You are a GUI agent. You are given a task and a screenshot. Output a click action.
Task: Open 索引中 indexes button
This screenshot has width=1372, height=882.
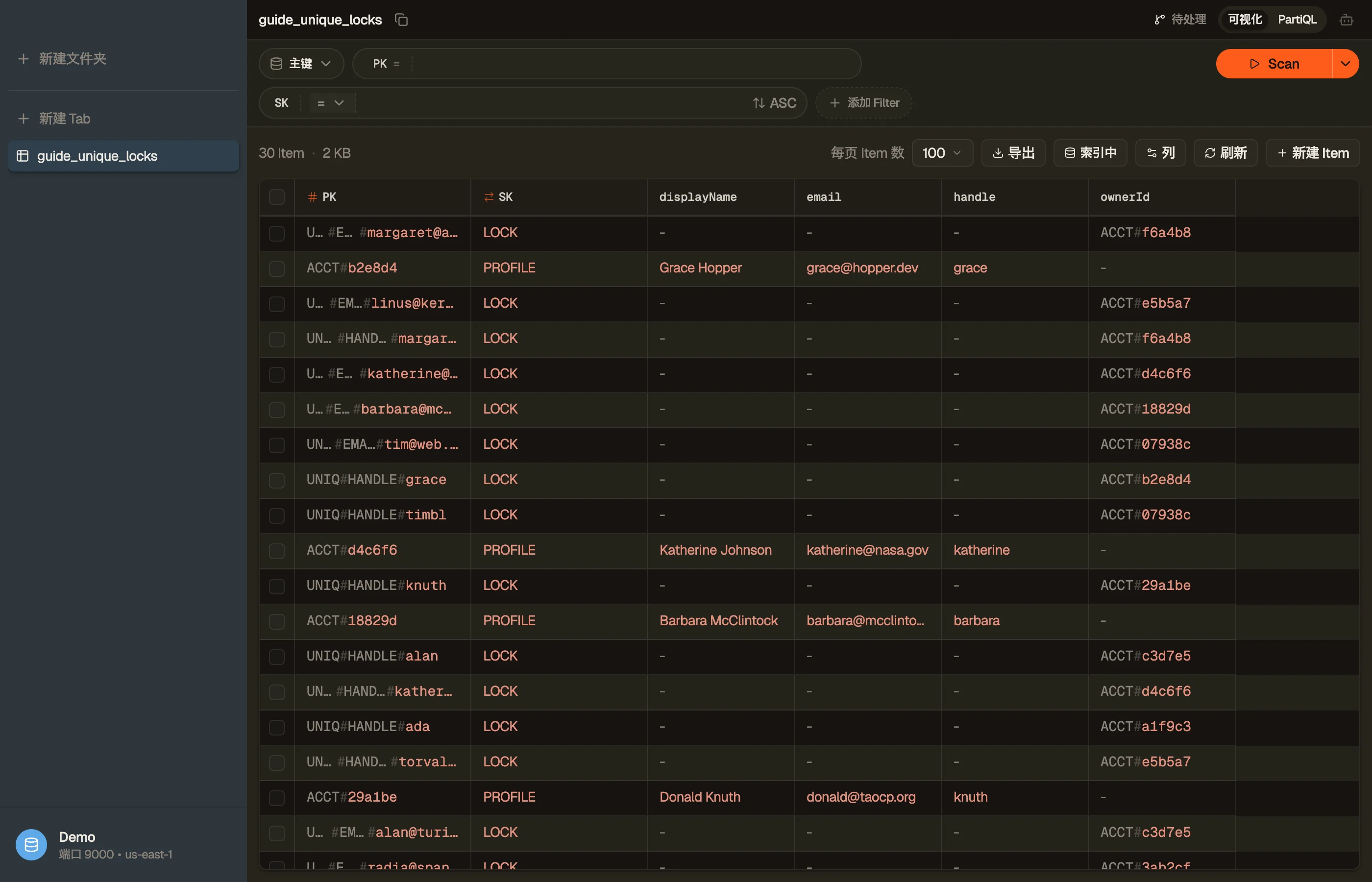point(1090,153)
